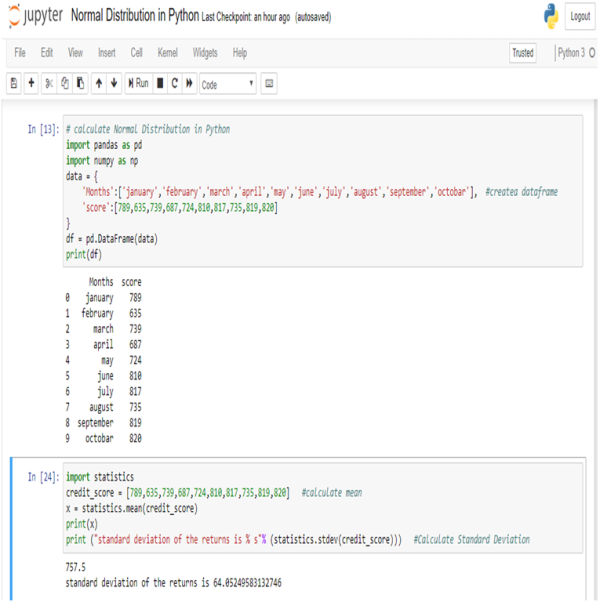
Task: Cut selected cell with scissors icon
Action: 50,85
